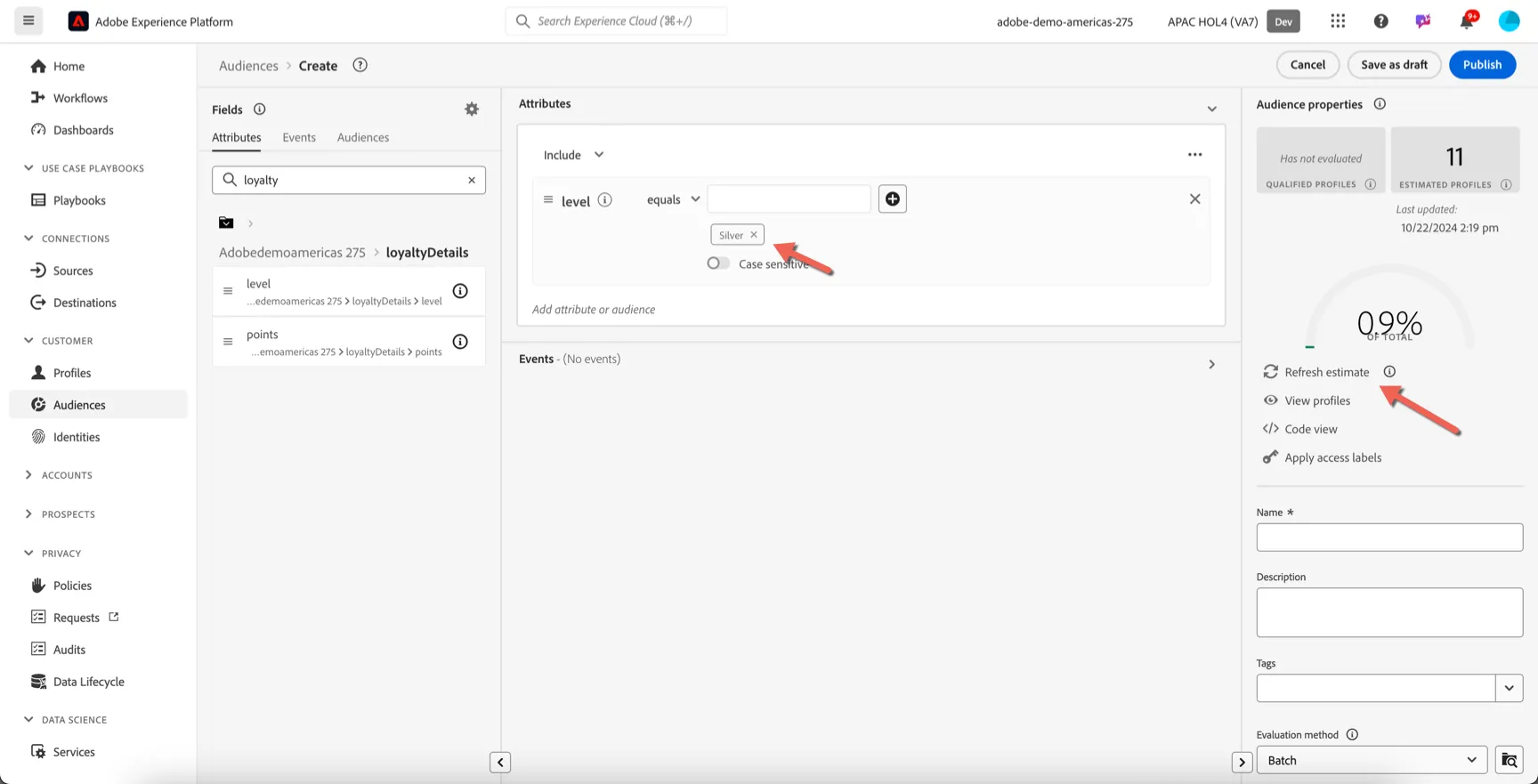Expand the Accounts navigation group
The width and height of the screenshot is (1538, 784).
point(28,475)
